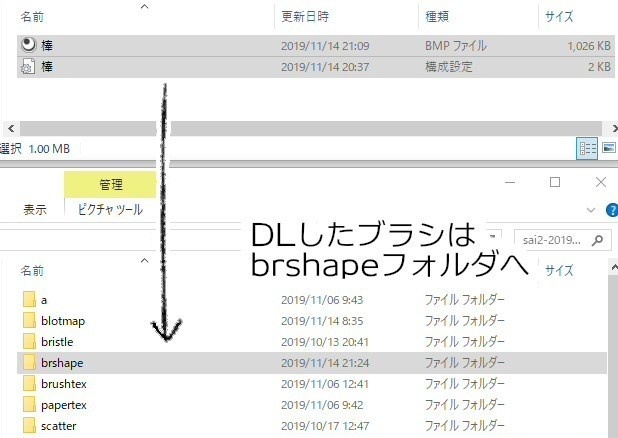This screenshot has width=618, height=438.
Task: Click blotmap folder icon
Action: coord(30,321)
